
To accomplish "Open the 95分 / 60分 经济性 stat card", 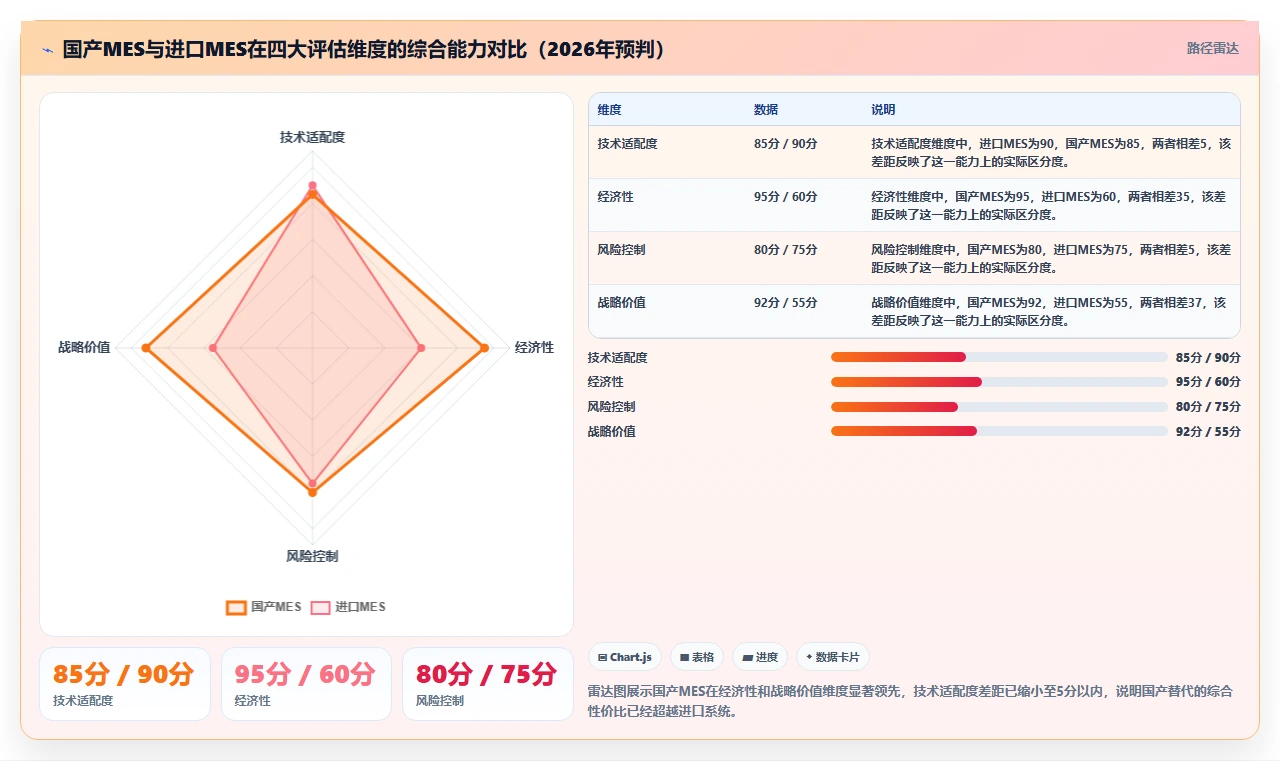I will tap(306, 684).
